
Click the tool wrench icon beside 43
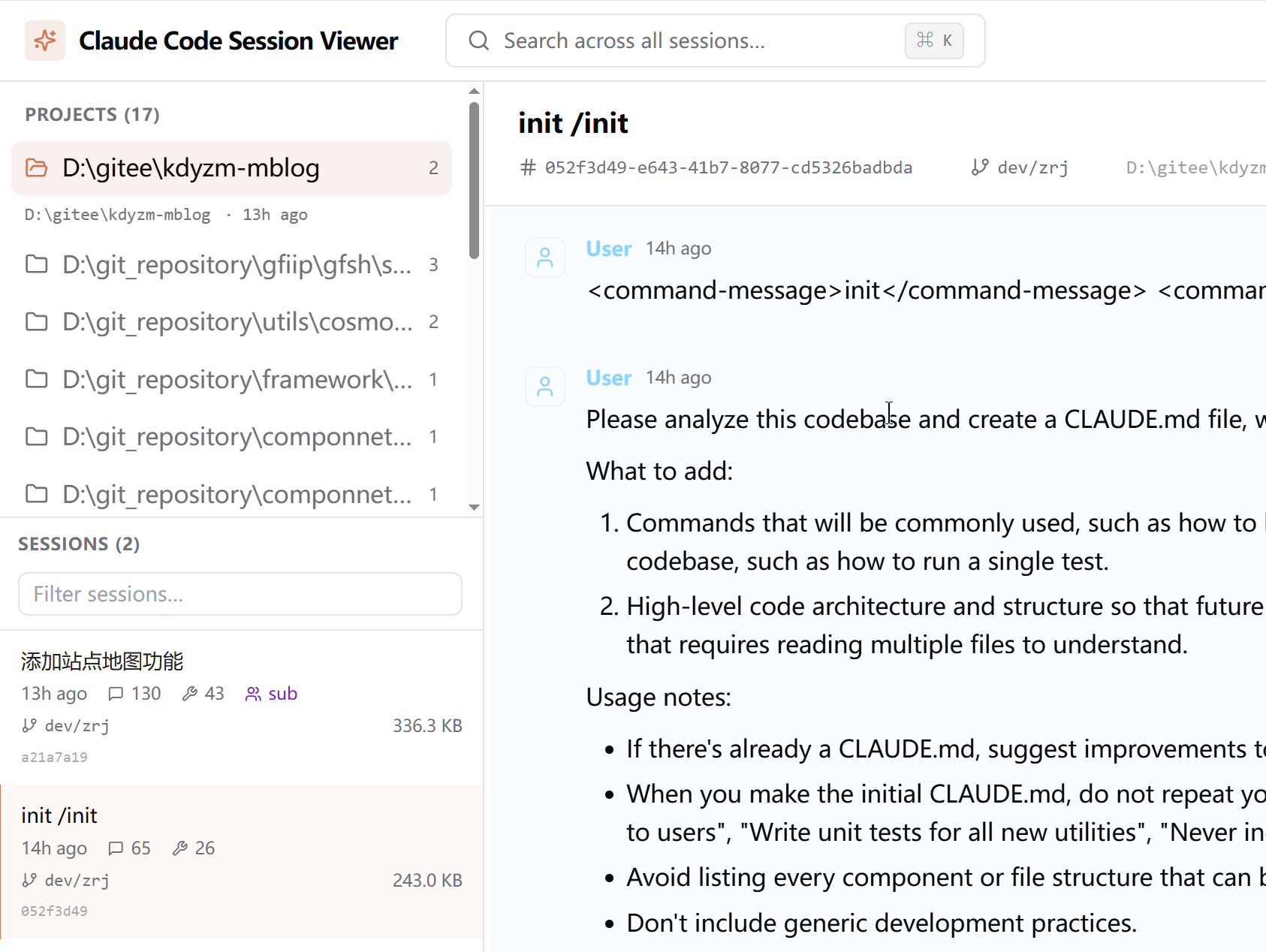[x=190, y=694]
